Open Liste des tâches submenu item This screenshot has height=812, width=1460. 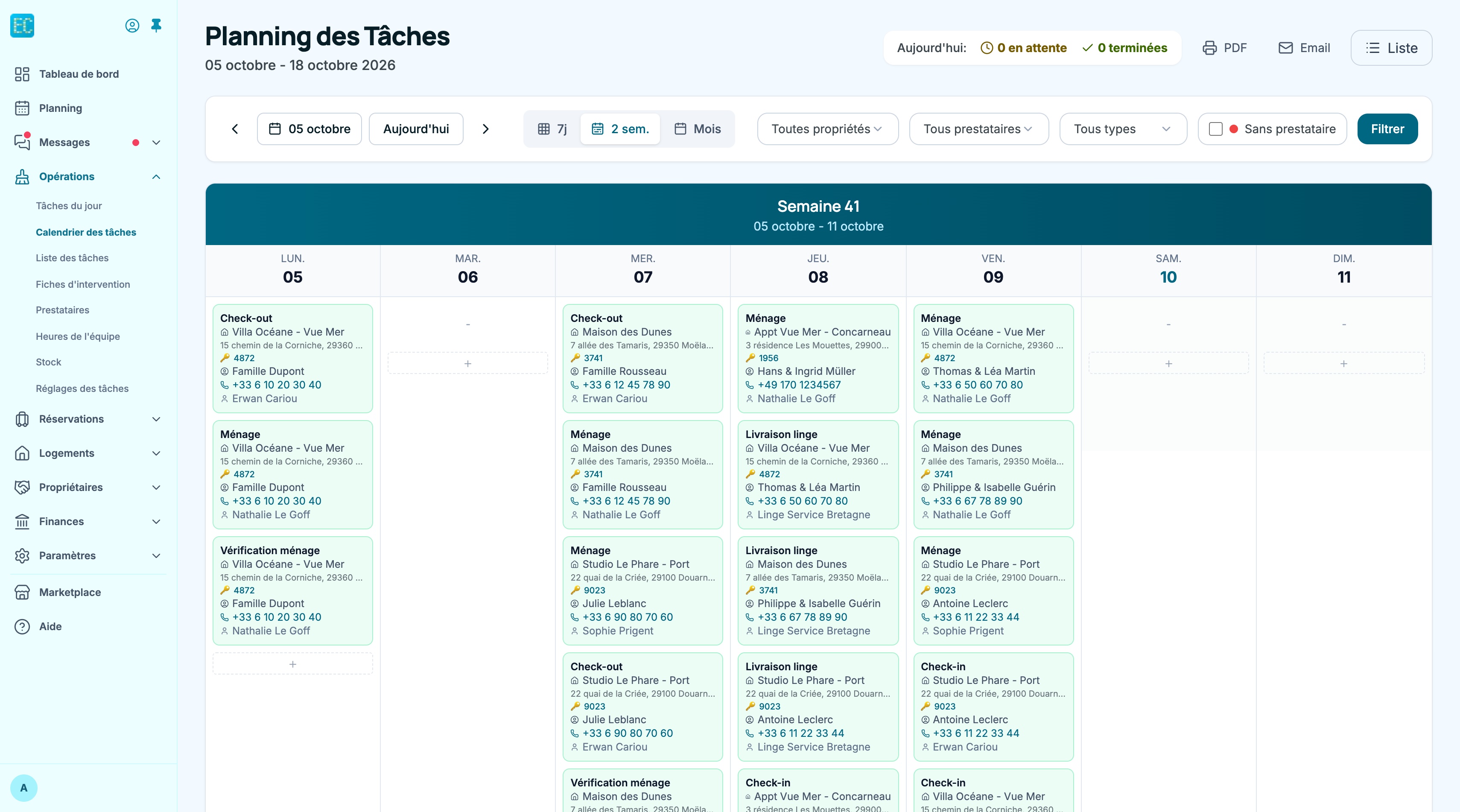pos(72,258)
